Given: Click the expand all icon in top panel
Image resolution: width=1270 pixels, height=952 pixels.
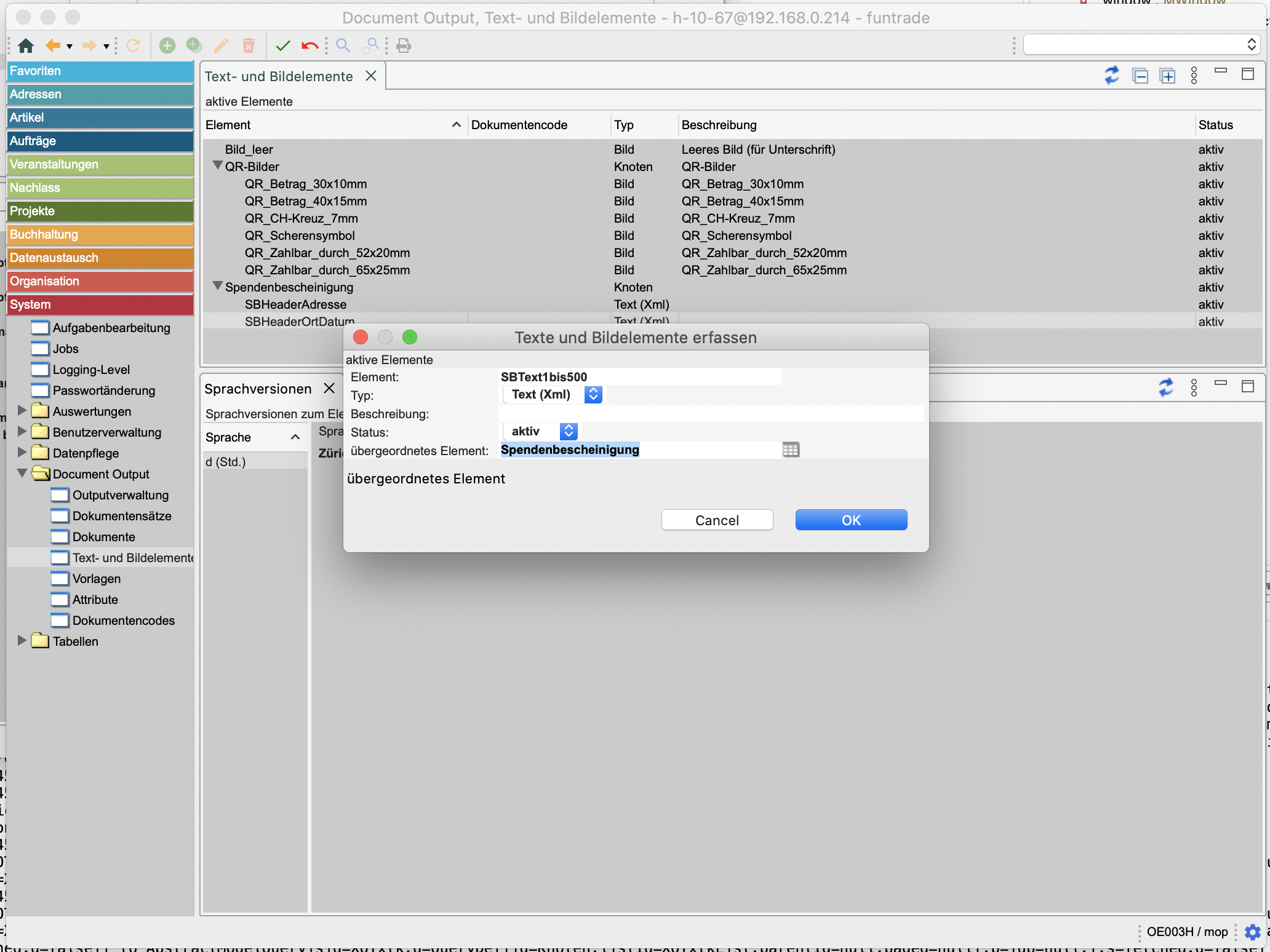Looking at the screenshot, I should [x=1167, y=76].
